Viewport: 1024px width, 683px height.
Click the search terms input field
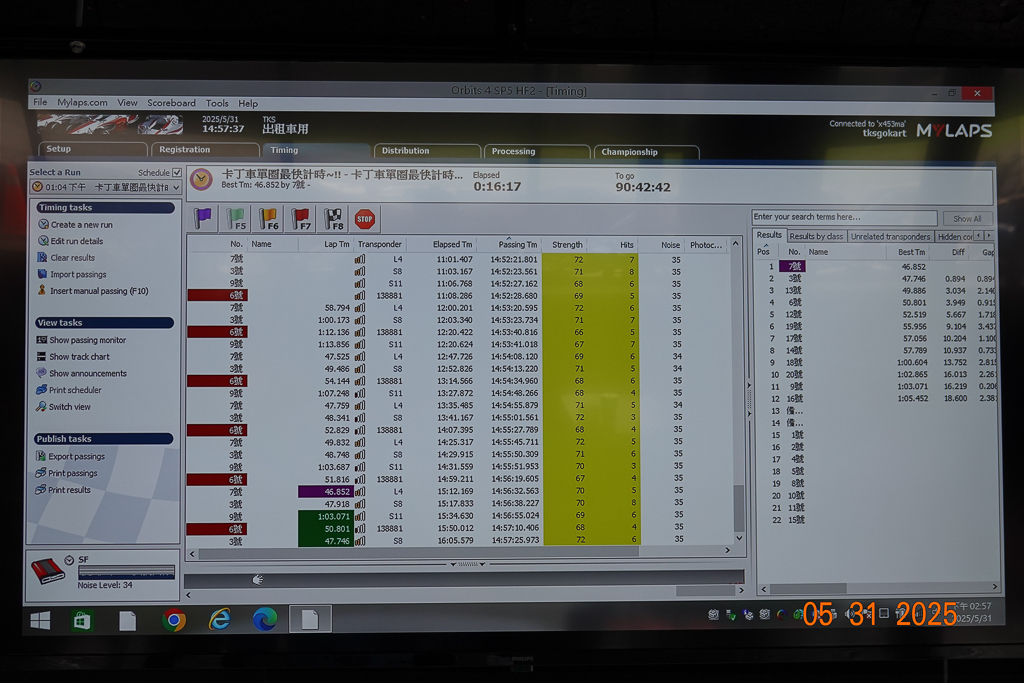point(843,217)
